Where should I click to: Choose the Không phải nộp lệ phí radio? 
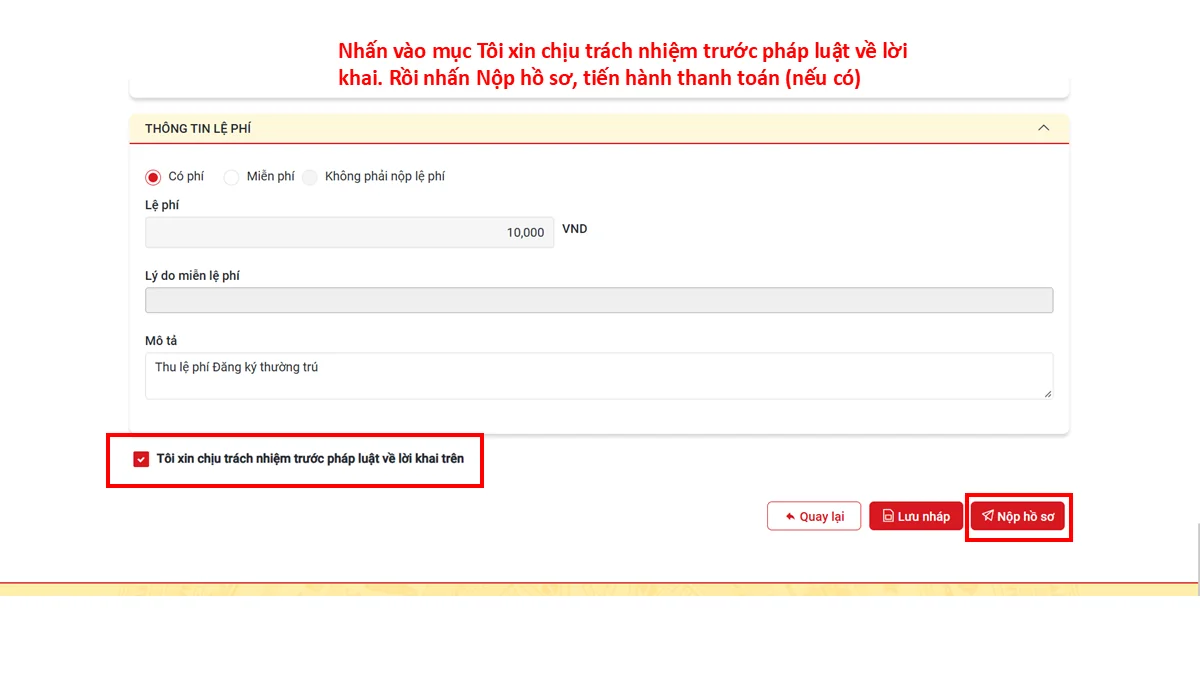coord(310,177)
